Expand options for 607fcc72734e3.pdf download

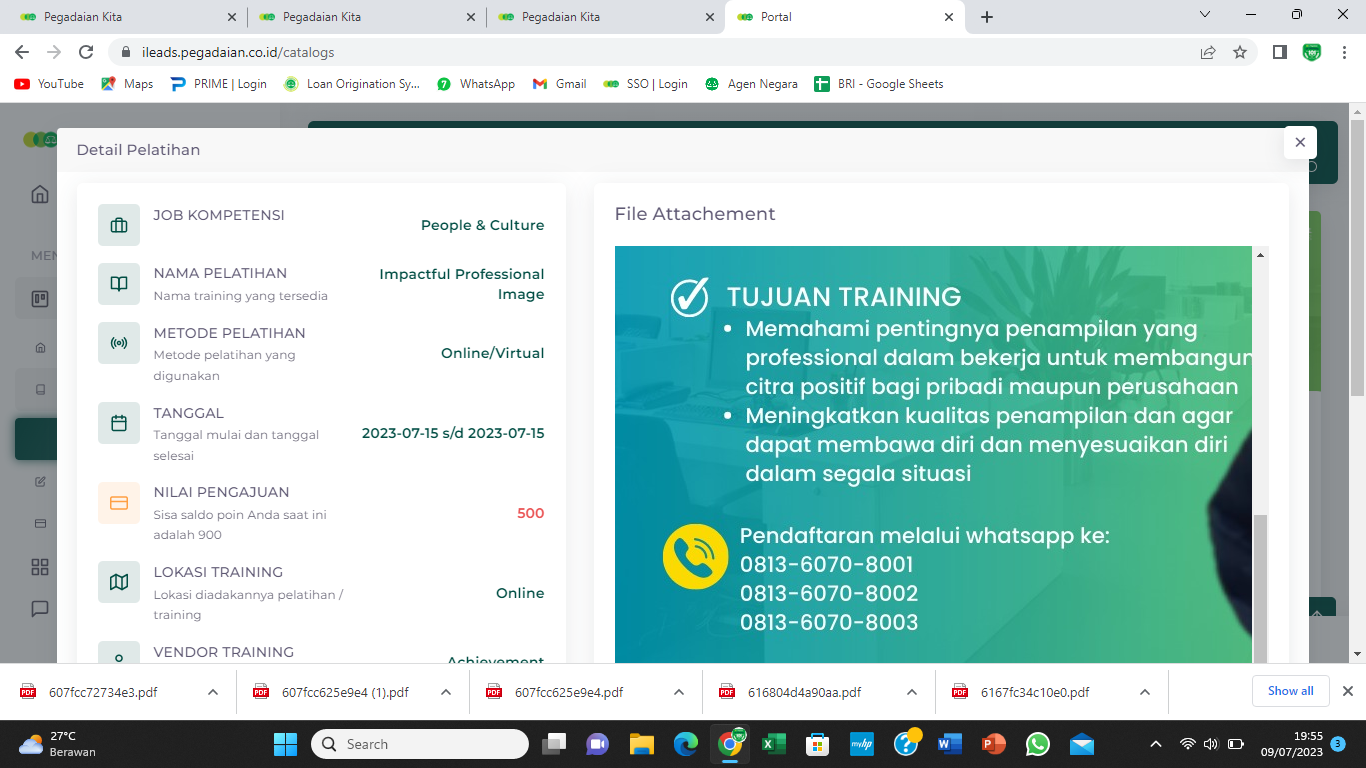pyautogui.click(x=213, y=692)
